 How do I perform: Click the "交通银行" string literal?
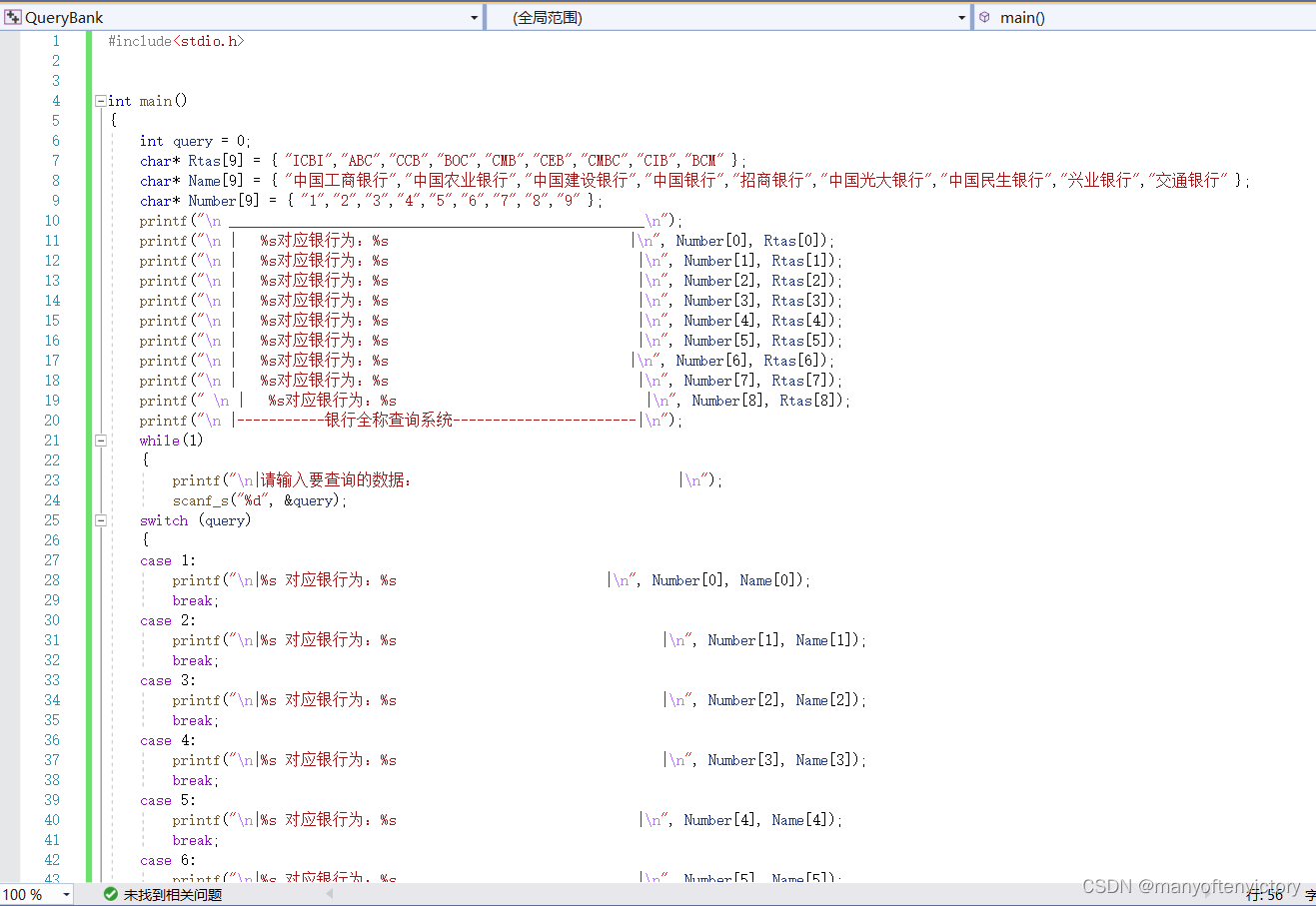[x=1188, y=181]
